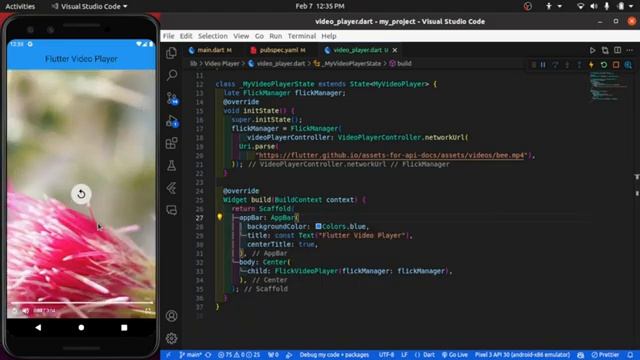This screenshot has height=360, width=640.
Task: Click the green hot restart debug button
Action: coord(604,64)
